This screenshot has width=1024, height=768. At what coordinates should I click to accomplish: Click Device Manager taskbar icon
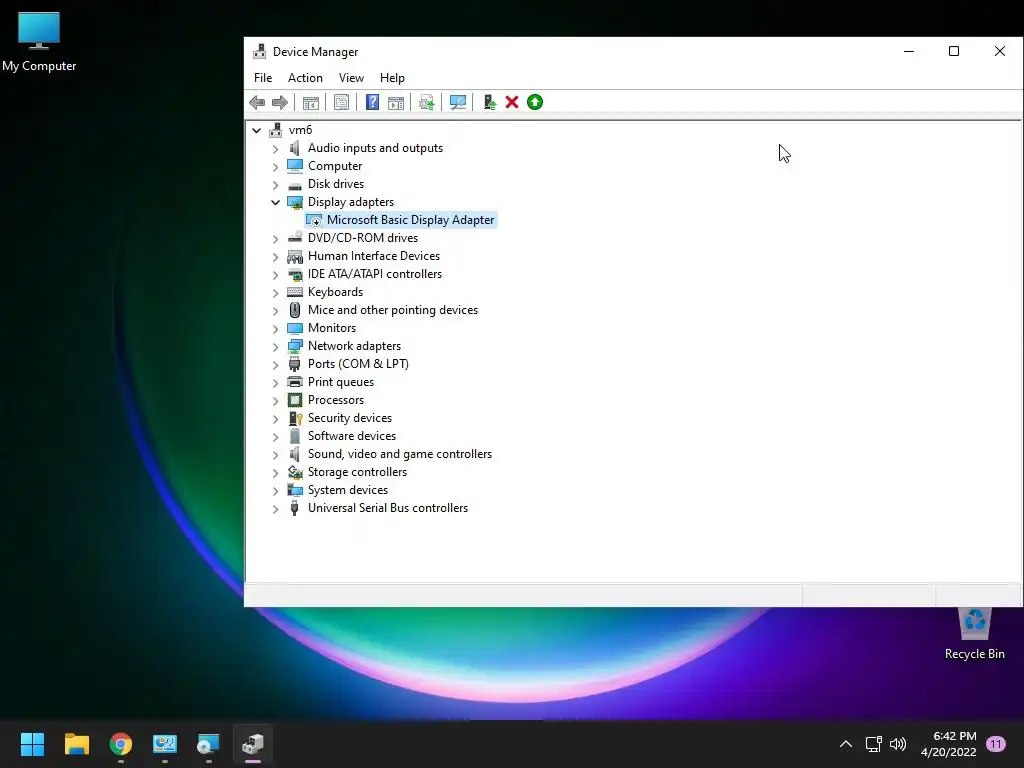253,744
